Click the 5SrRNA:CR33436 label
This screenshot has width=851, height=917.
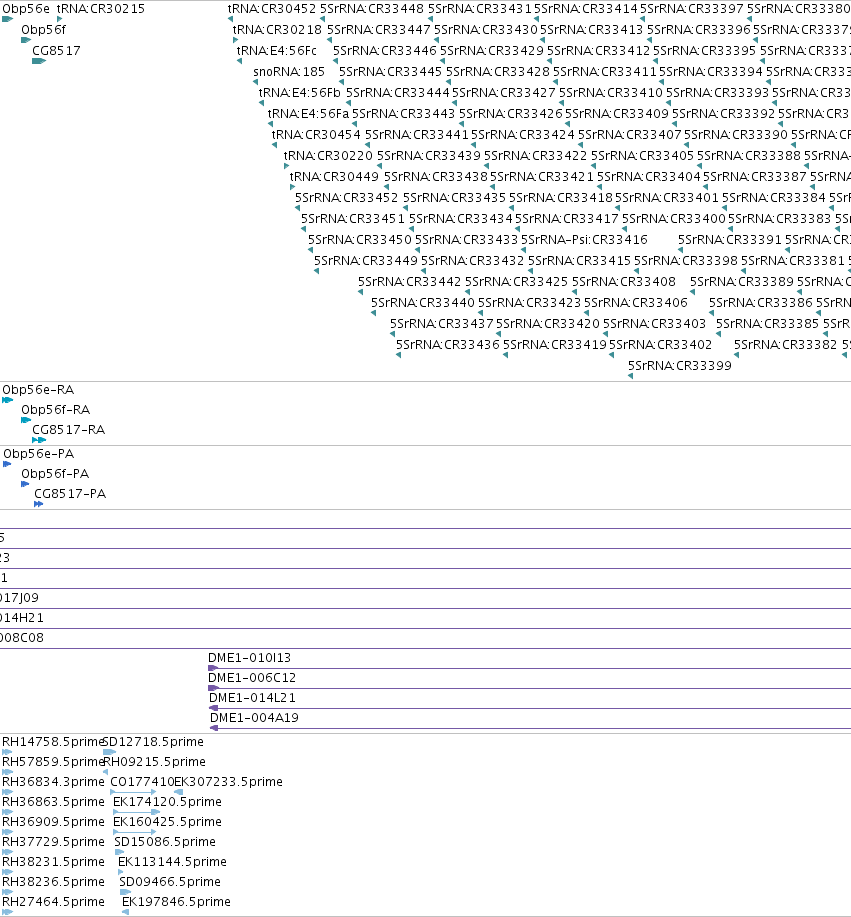(448, 344)
